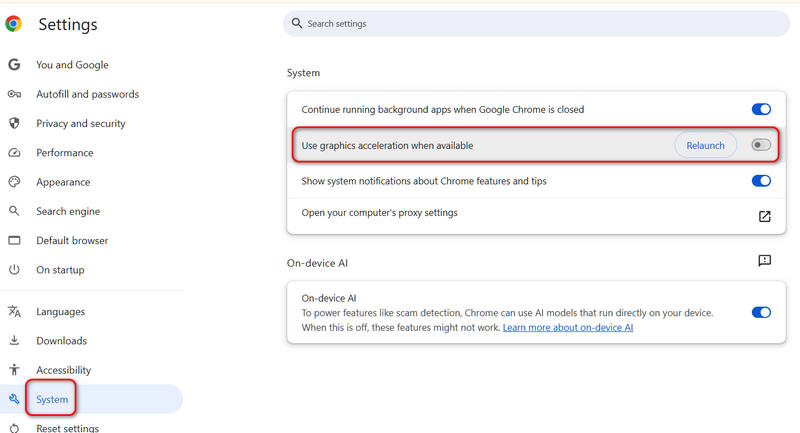
Task: Click the On-device AI section heading
Action: [317, 263]
